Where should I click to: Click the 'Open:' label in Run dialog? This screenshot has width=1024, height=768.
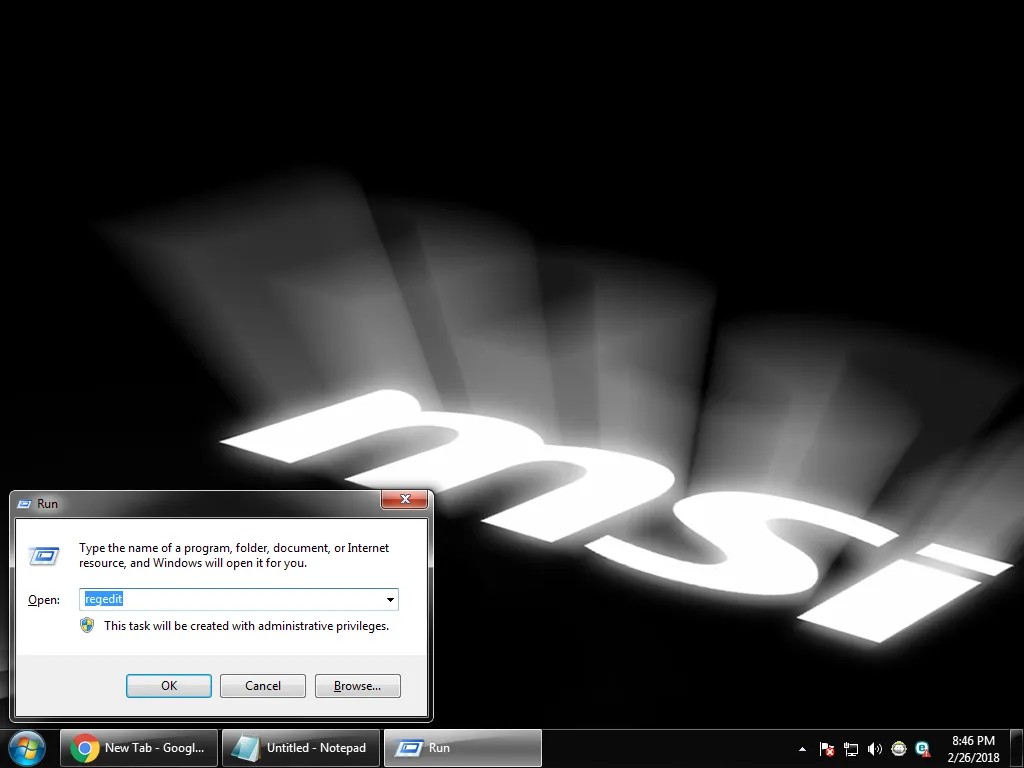tap(44, 600)
